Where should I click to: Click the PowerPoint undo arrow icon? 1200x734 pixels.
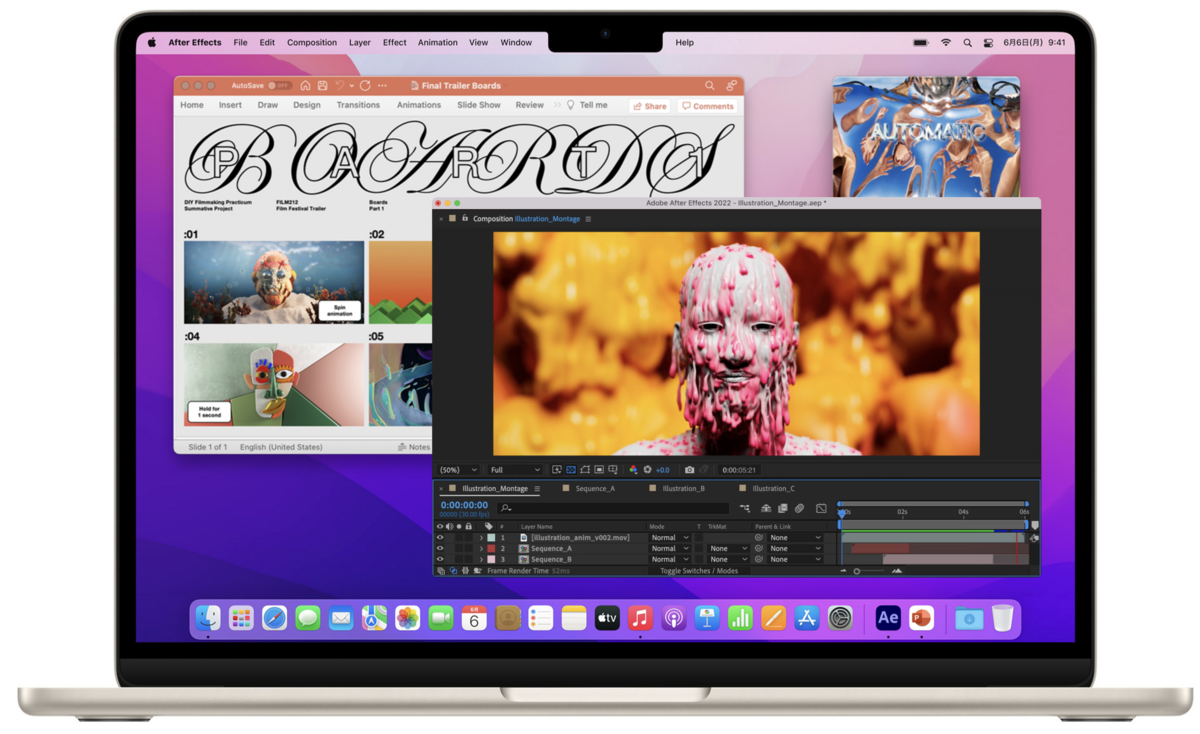(340, 86)
